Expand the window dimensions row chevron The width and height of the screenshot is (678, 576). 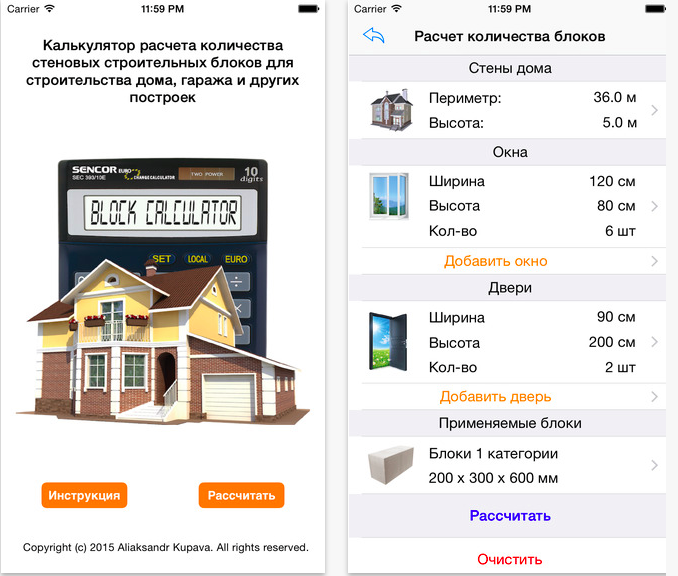click(x=654, y=206)
